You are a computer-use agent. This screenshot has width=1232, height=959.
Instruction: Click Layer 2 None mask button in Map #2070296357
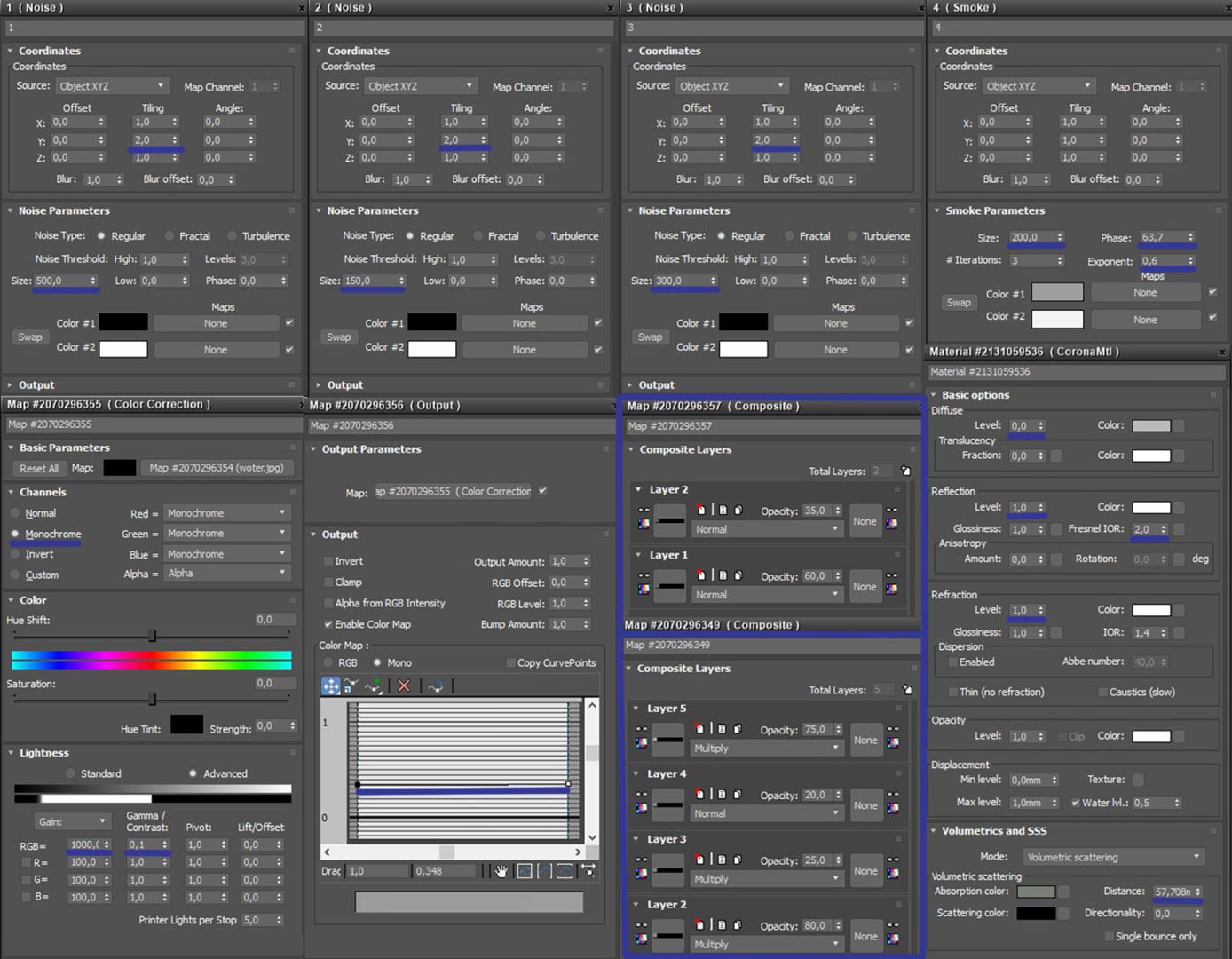865,521
